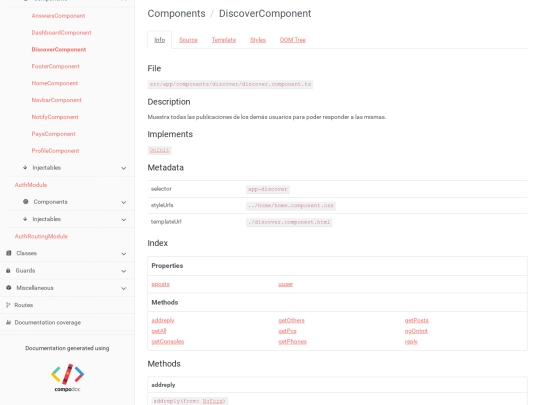Open ProfileComponent in sidebar
Viewport: 540px width, 405px height.
[55, 151]
